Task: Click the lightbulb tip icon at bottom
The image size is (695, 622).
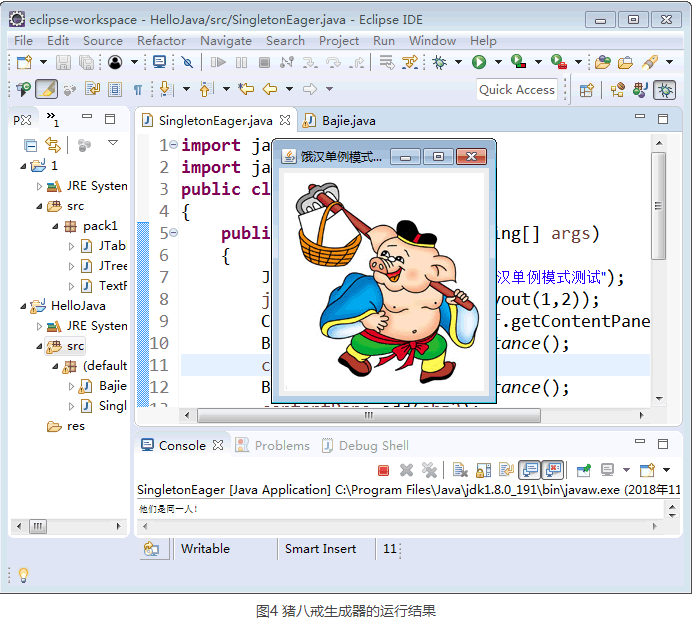Action: coord(23,575)
